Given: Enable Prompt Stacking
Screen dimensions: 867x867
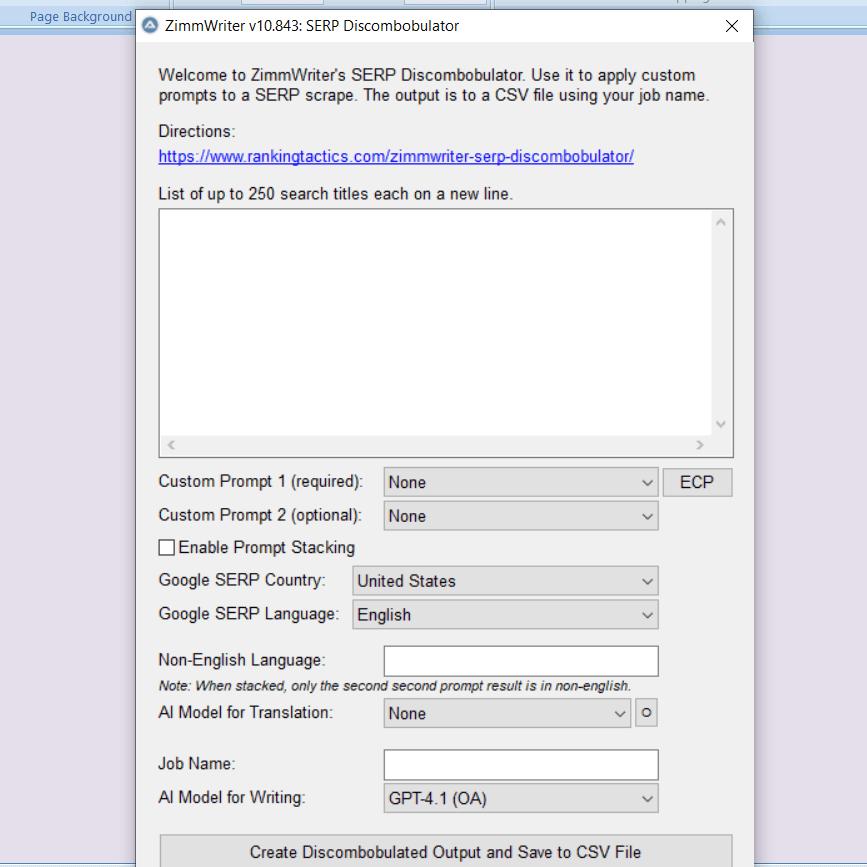Looking at the screenshot, I should [166, 547].
